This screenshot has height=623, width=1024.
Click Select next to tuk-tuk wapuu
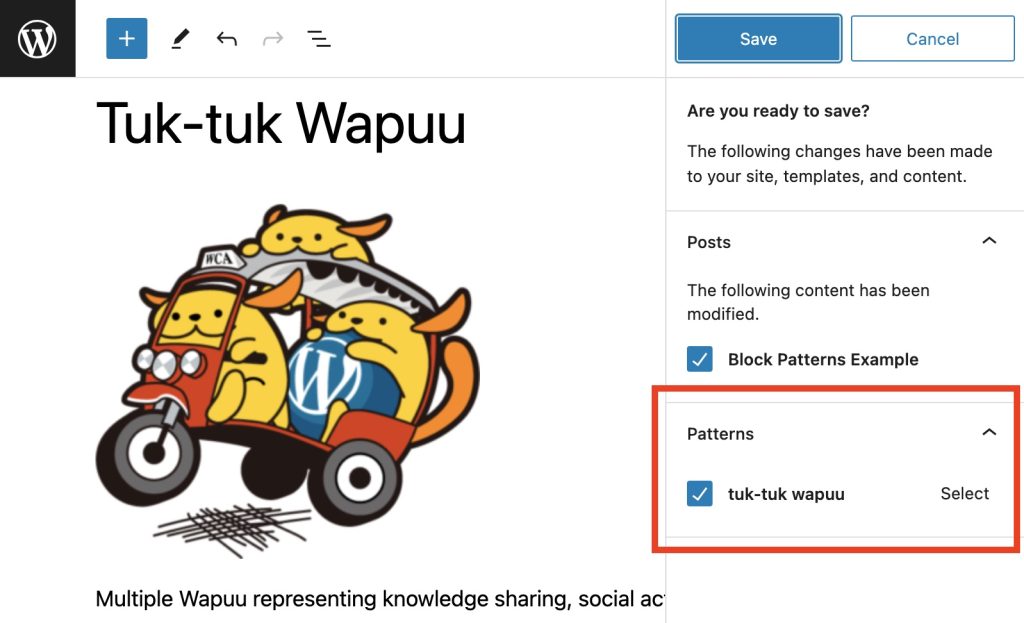(964, 494)
